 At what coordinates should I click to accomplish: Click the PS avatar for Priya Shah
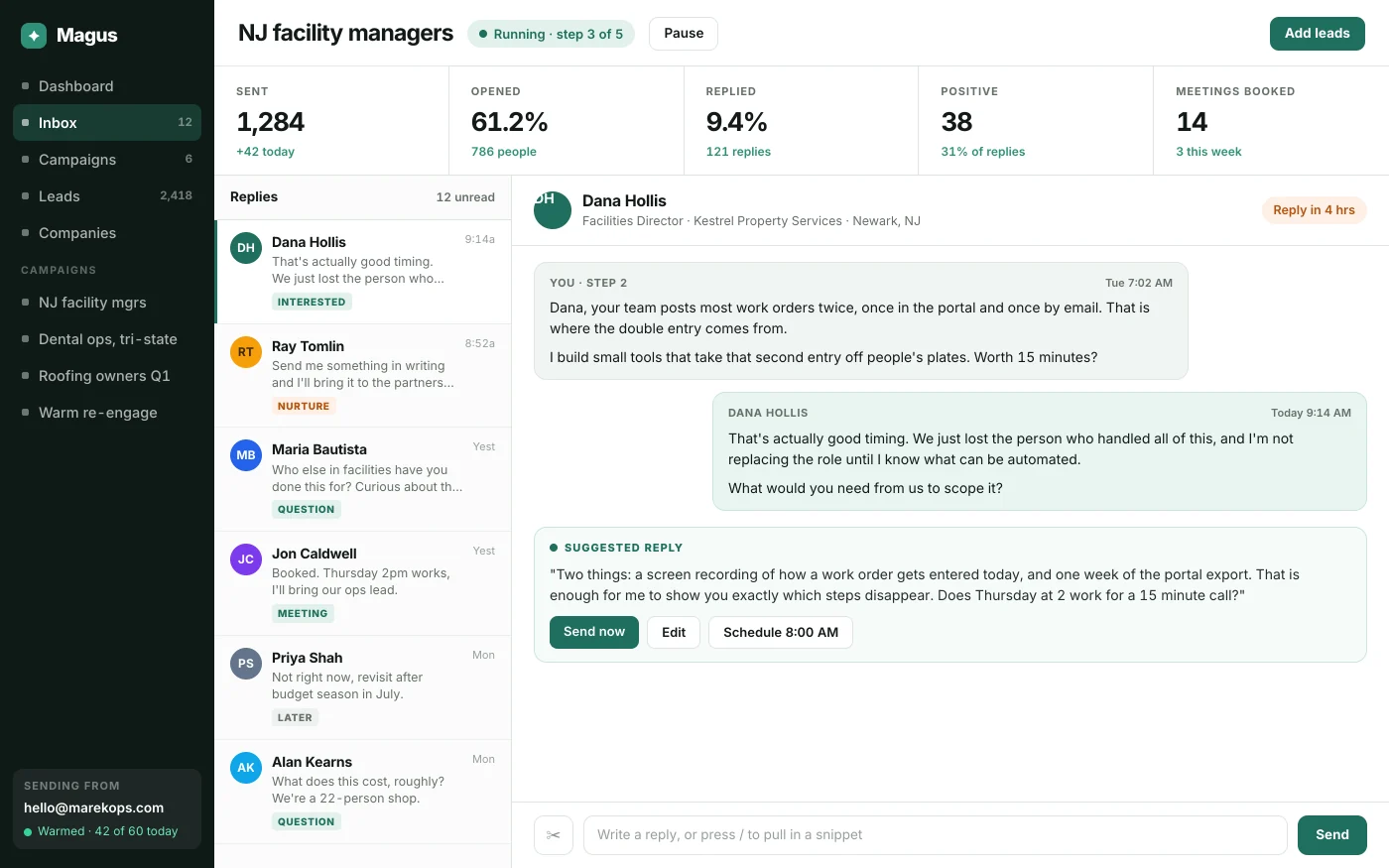tap(246, 664)
